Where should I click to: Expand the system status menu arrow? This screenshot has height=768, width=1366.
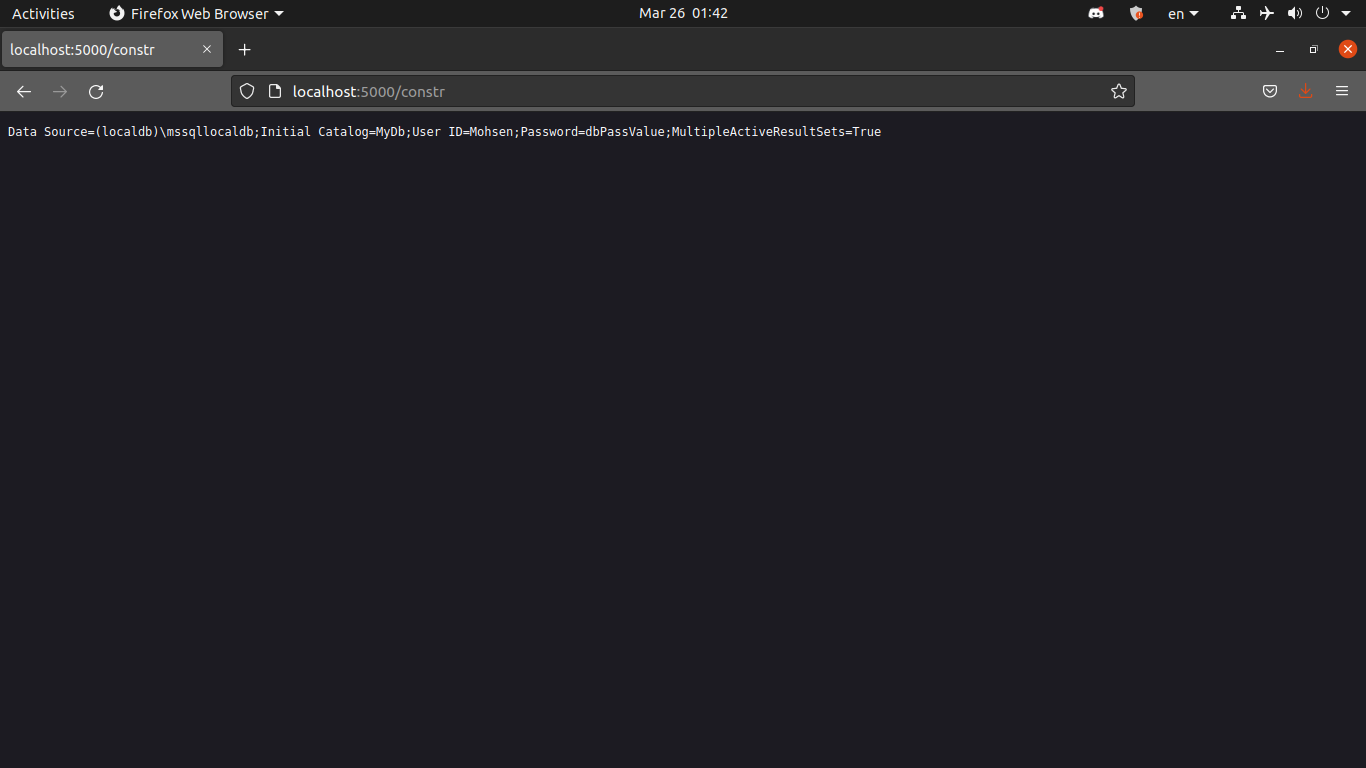(1346, 13)
